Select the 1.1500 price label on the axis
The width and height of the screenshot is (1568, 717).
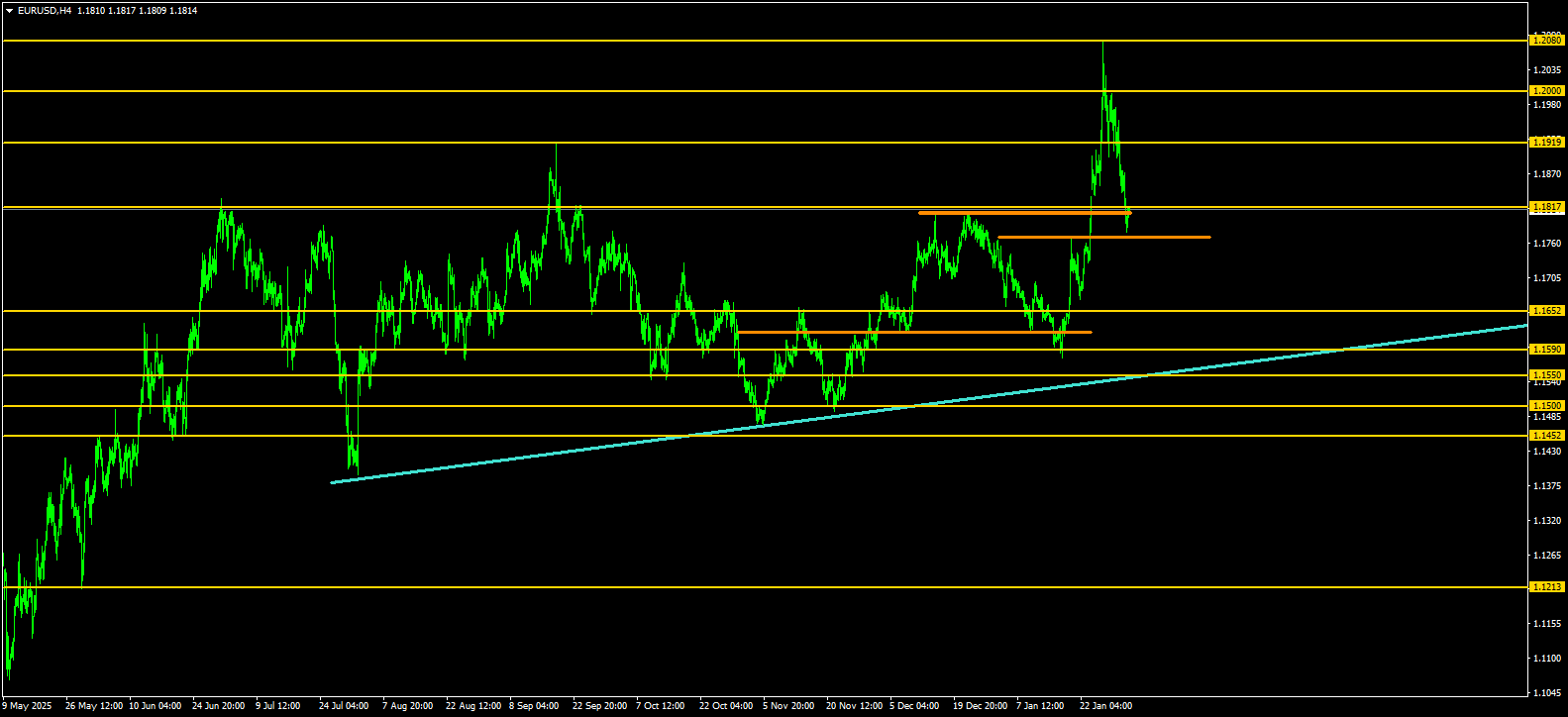click(x=1547, y=406)
